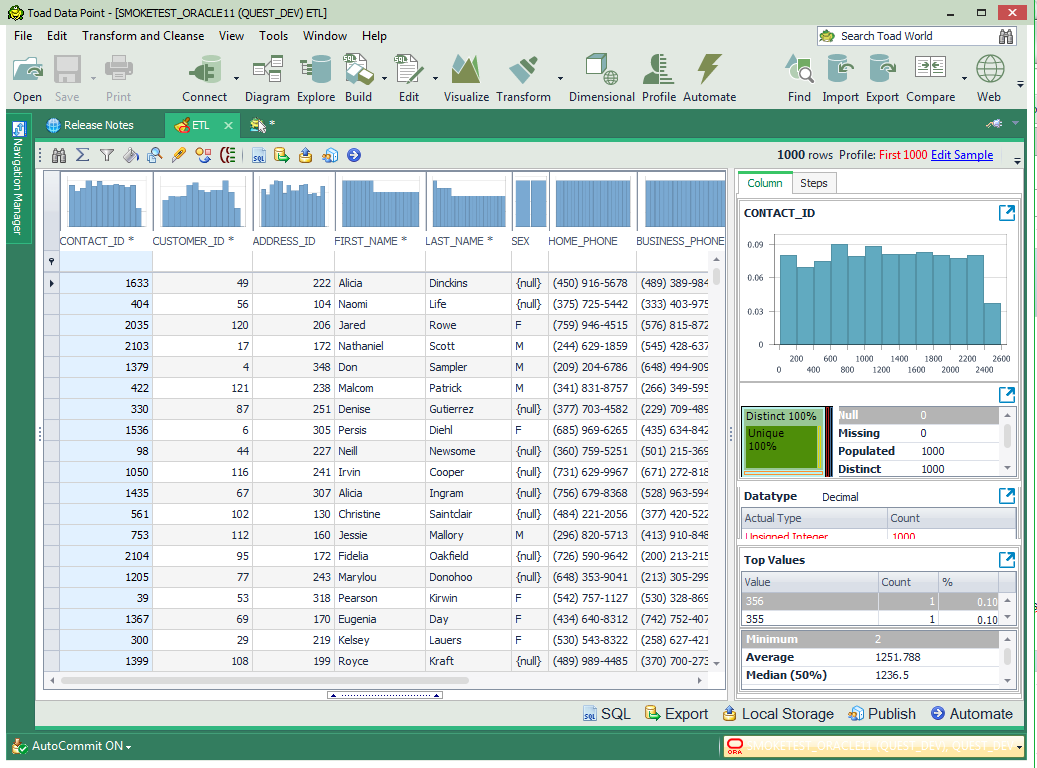The width and height of the screenshot is (1037, 768).
Task: Open dropdown arrow next to Connect
Action: coord(237,79)
